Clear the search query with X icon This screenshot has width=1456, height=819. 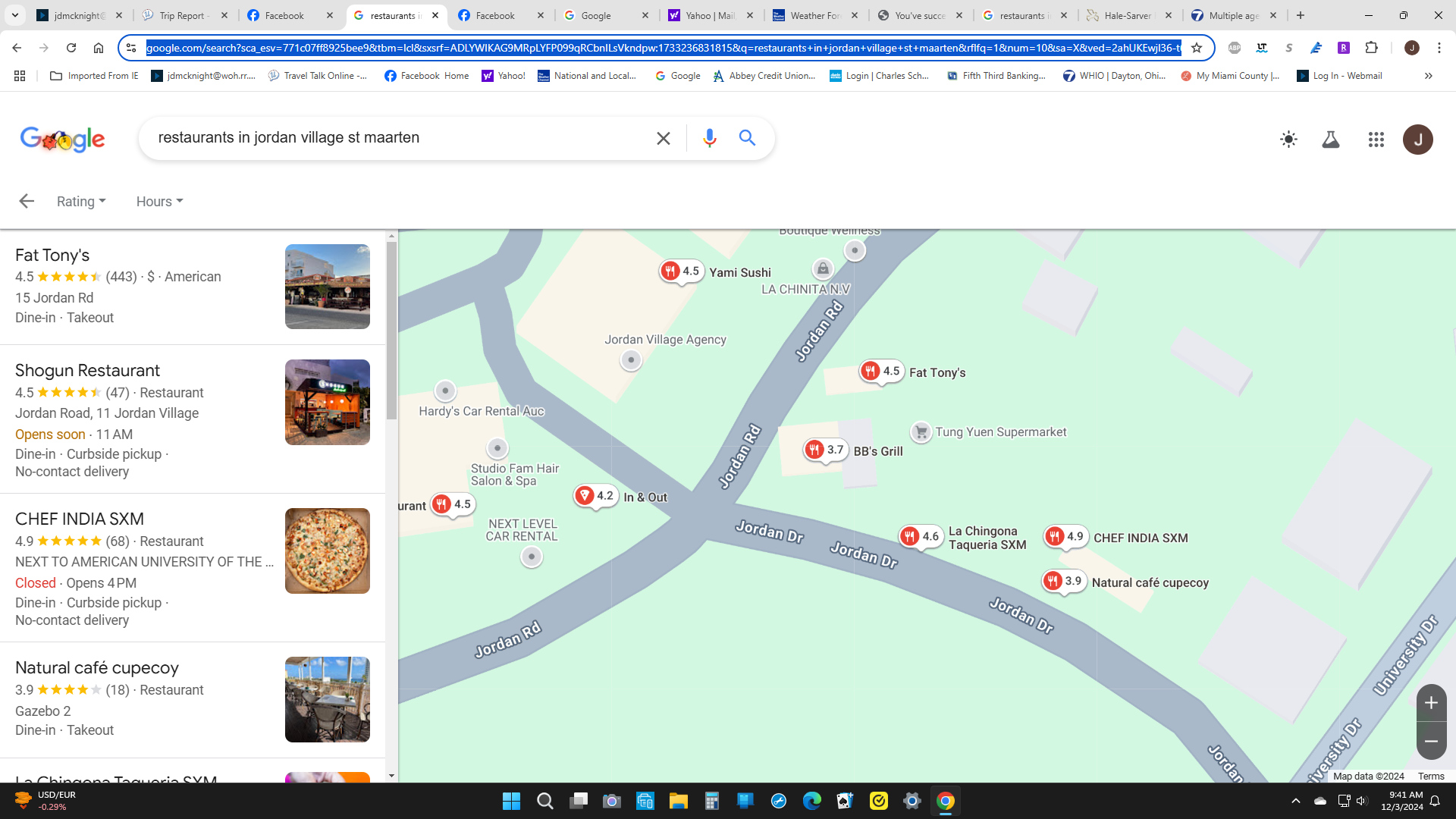(x=664, y=138)
